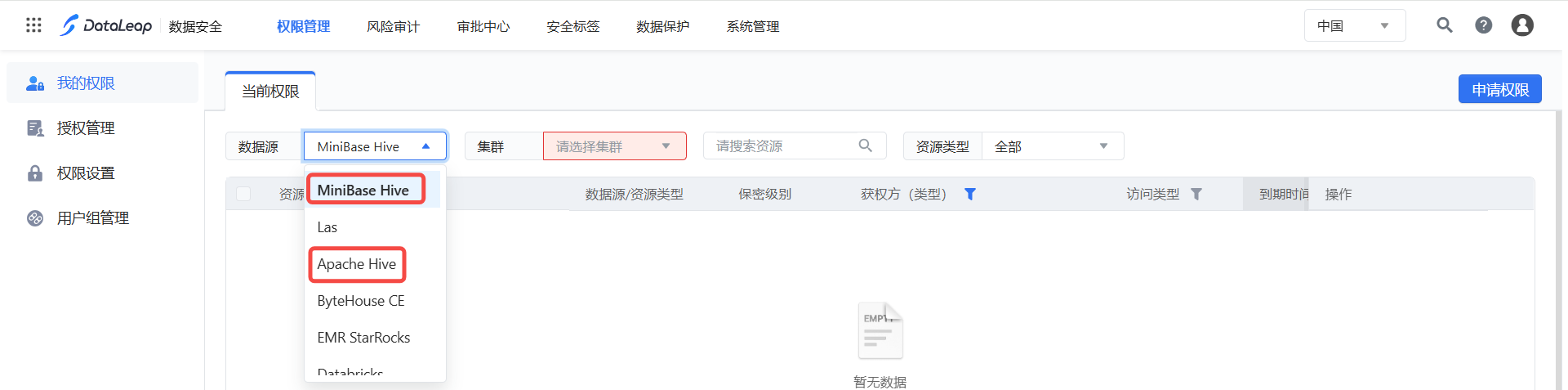
Task: Click the search magnifier in resource field
Action: coord(866,146)
